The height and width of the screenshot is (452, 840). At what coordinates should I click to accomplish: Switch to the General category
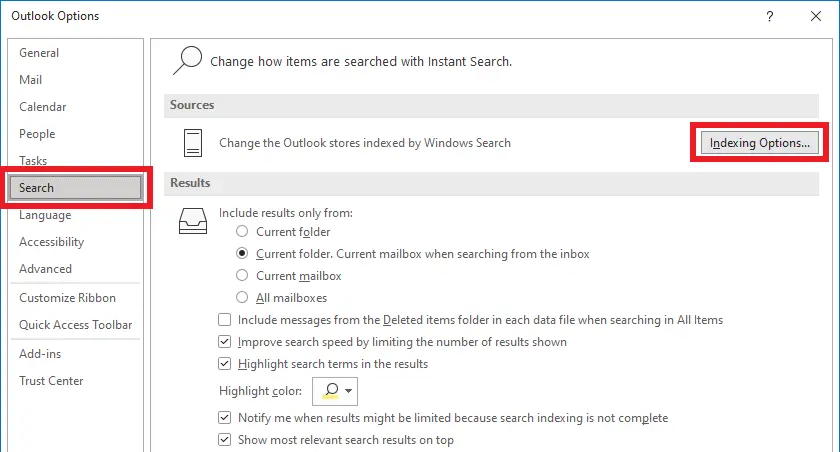pos(39,53)
